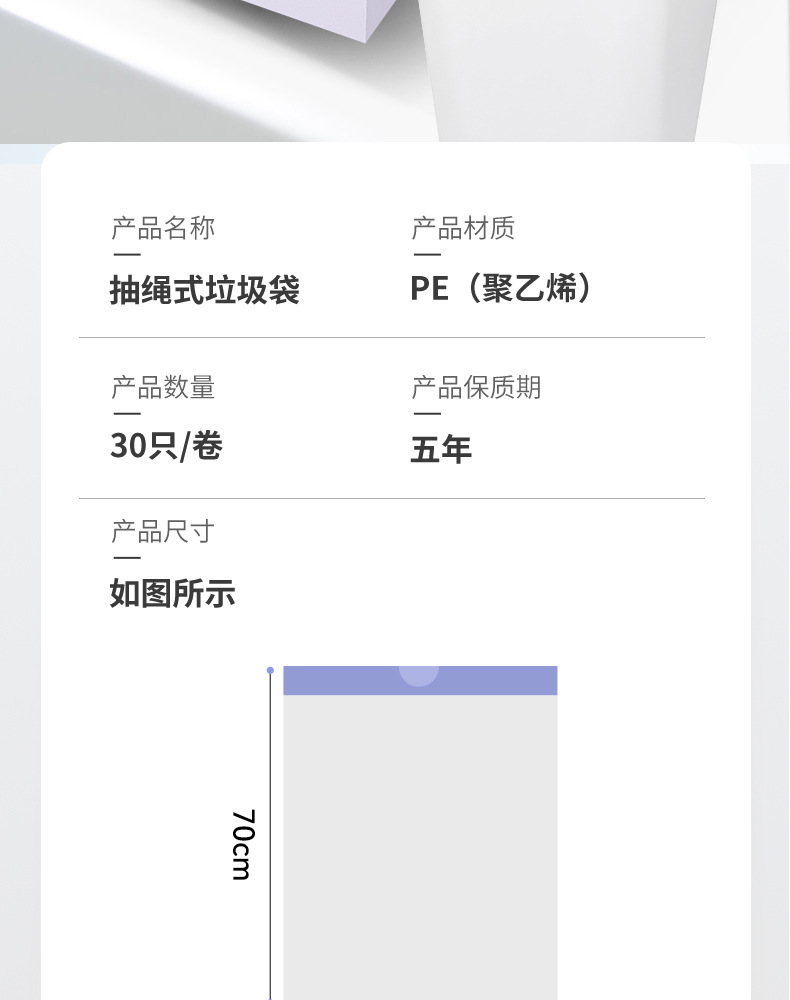
Task: Click the 70cm height dimension label
Action: 242,845
